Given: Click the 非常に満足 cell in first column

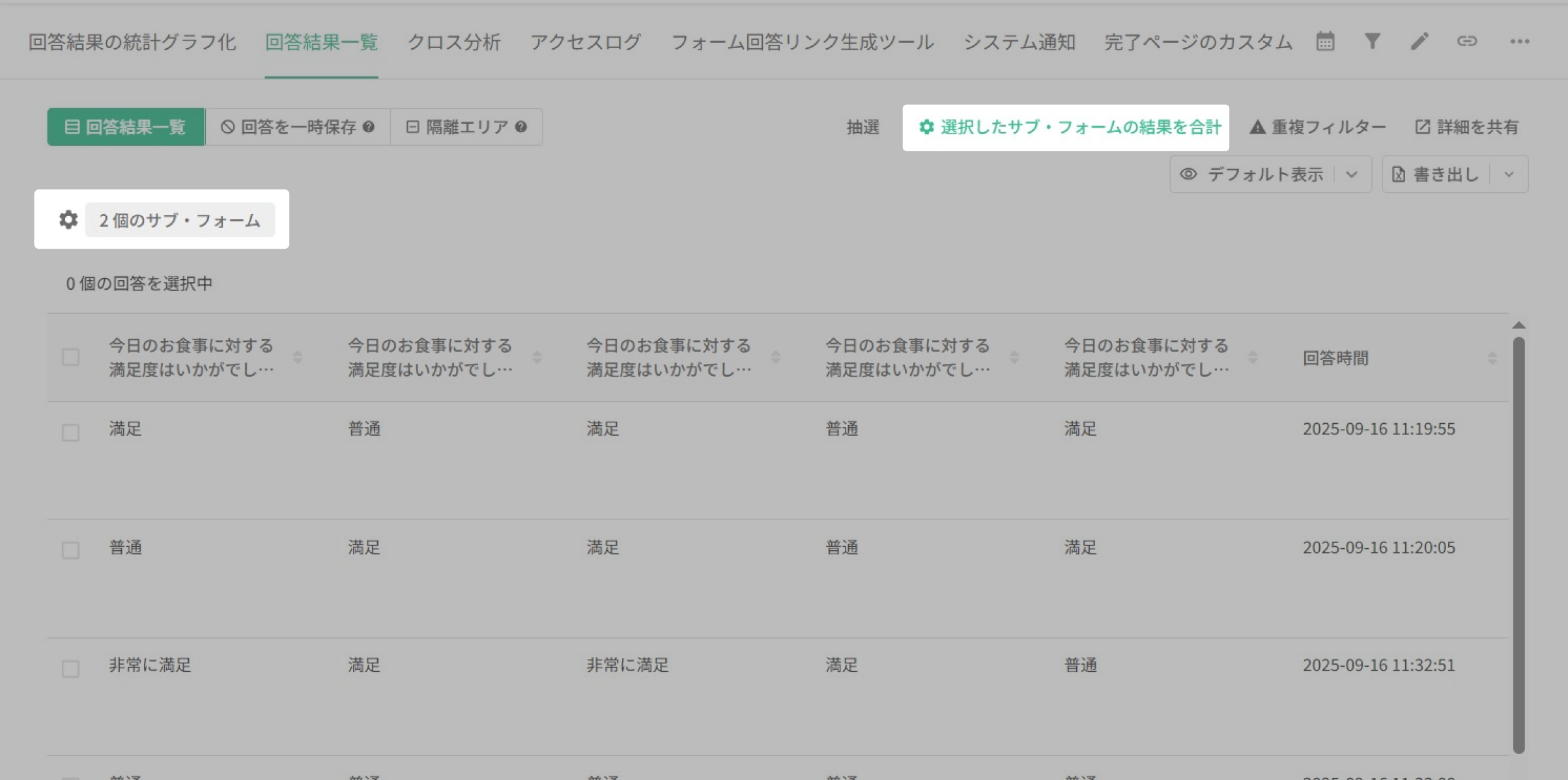Looking at the screenshot, I should tap(150, 665).
